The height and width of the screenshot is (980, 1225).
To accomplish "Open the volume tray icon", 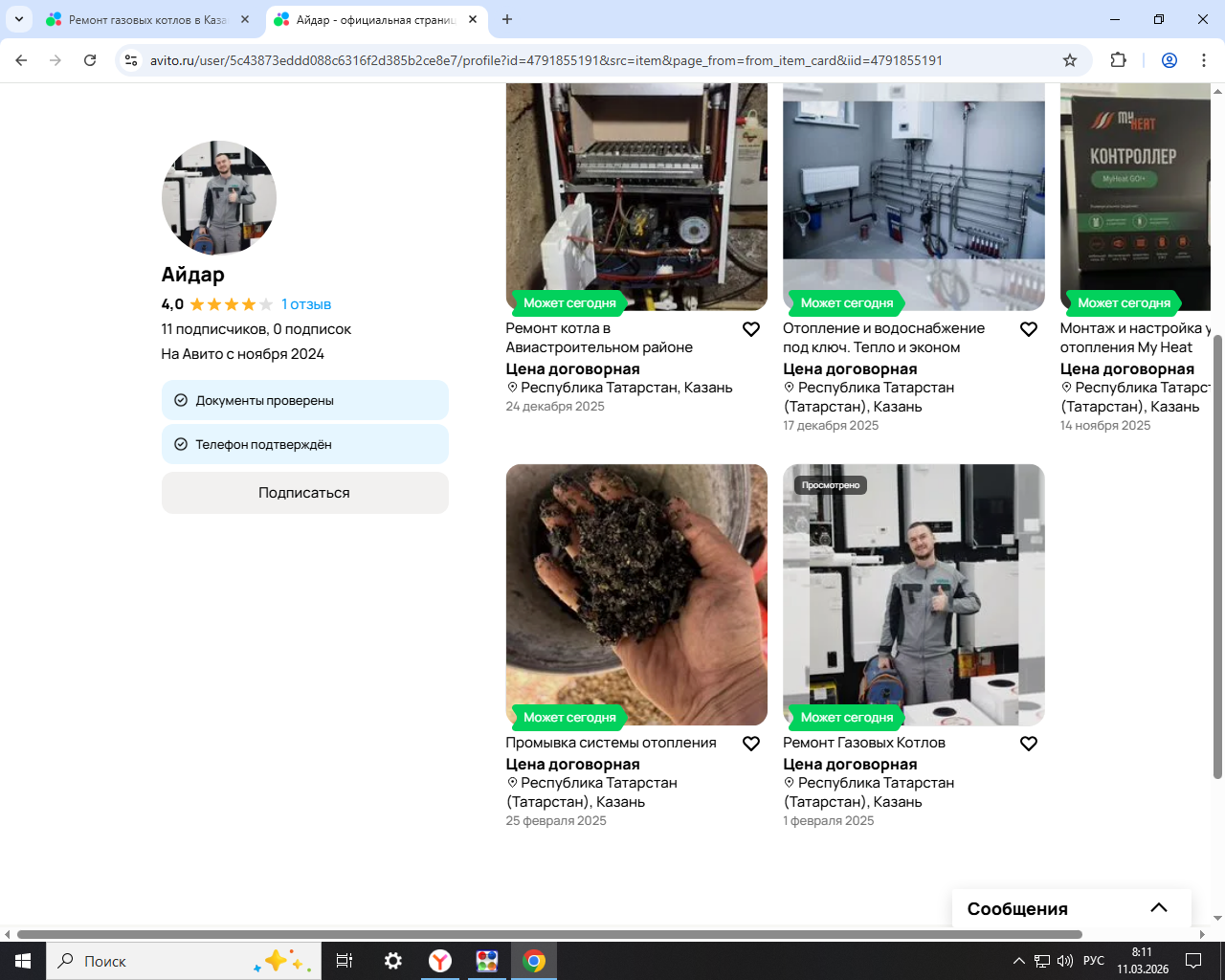I will (x=1065, y=961).
